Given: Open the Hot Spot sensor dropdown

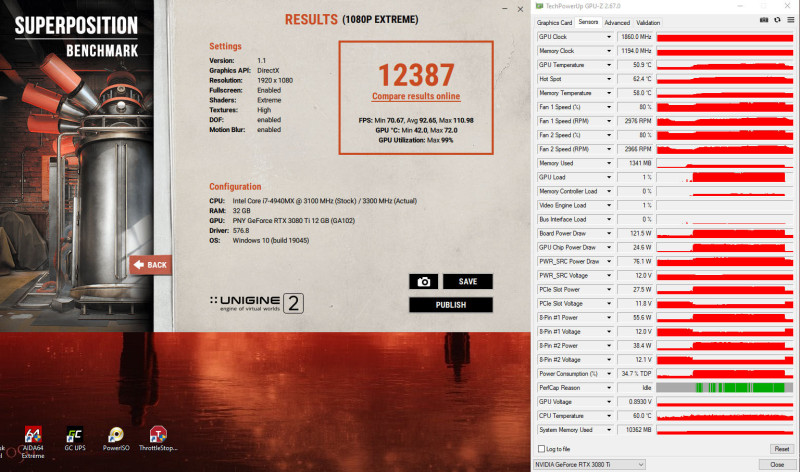Looking at the screenshot, I should click(x=609, y=79).
